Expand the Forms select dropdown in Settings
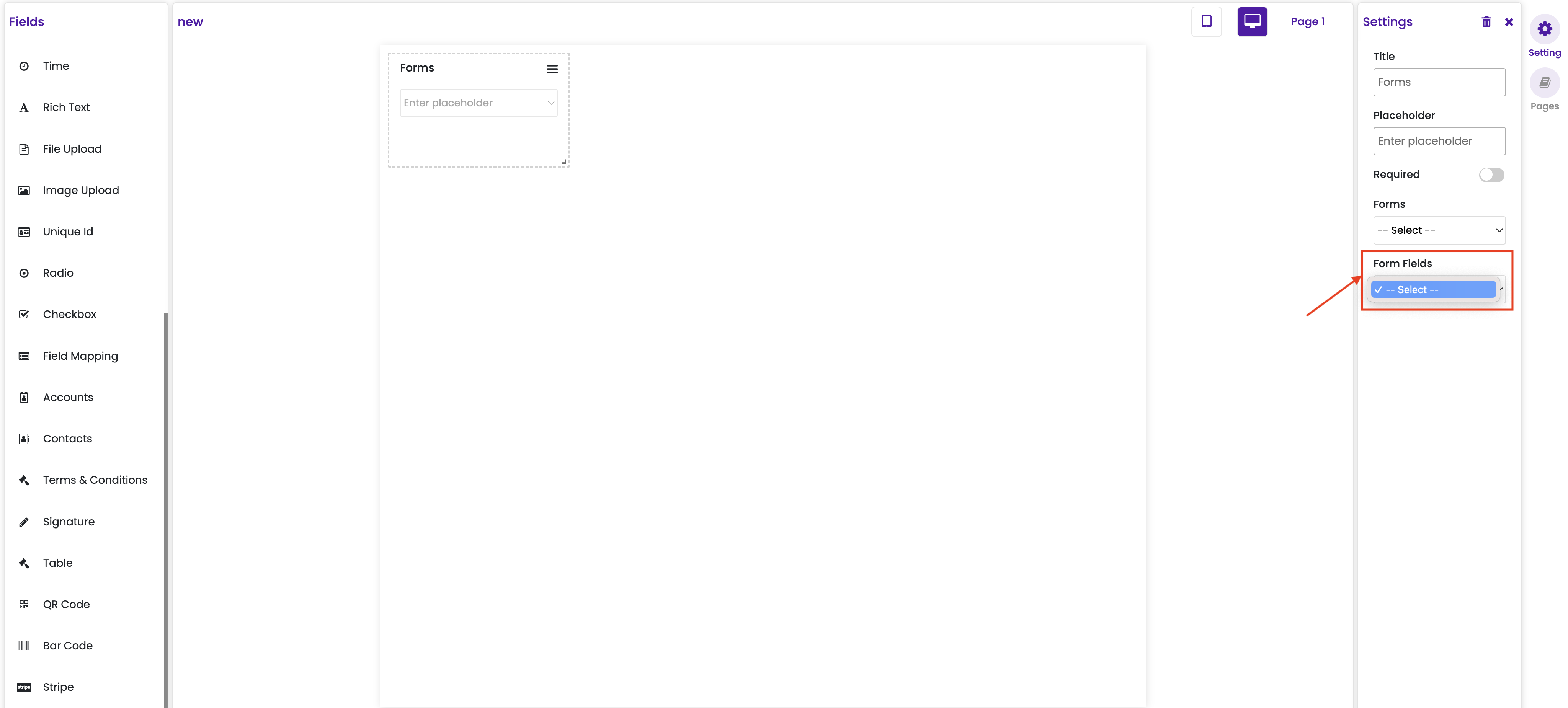 (1439, 231)
